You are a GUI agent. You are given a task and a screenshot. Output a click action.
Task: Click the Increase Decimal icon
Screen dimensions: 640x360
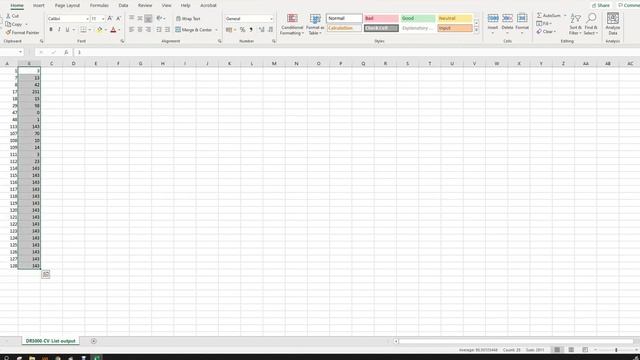(262, 30)
